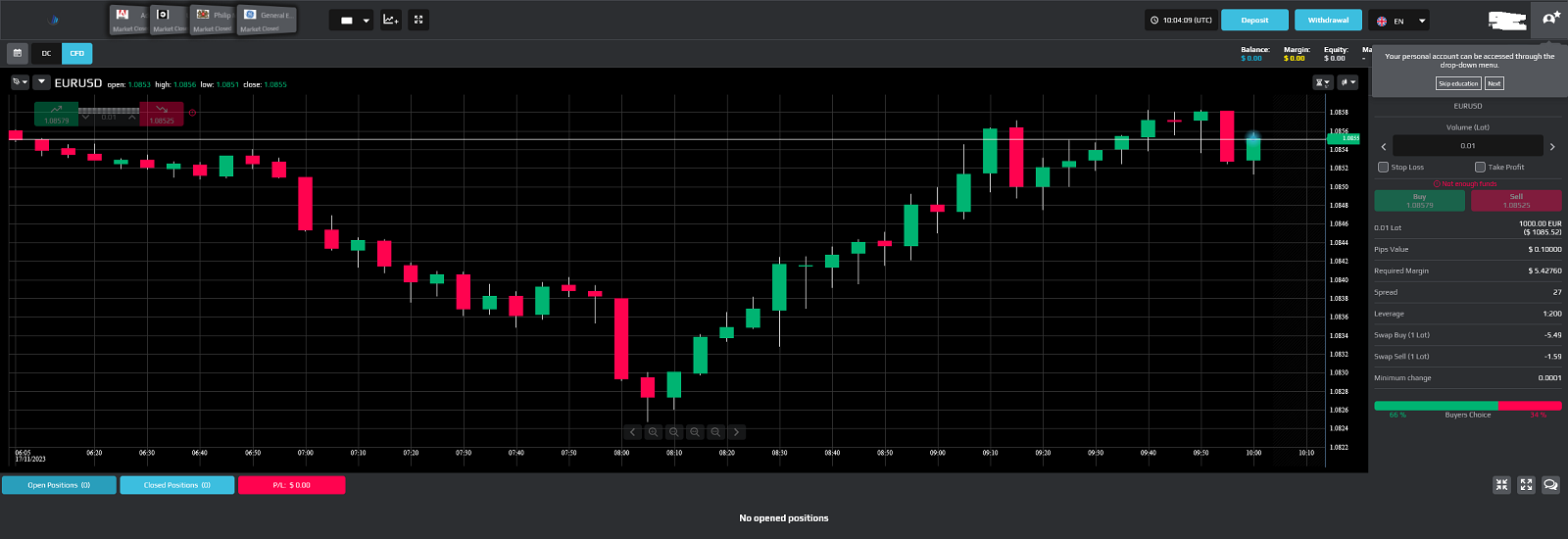Open the economic calendar icon
The width and height of the screenshot is (1568, 539).
point(17,53)
